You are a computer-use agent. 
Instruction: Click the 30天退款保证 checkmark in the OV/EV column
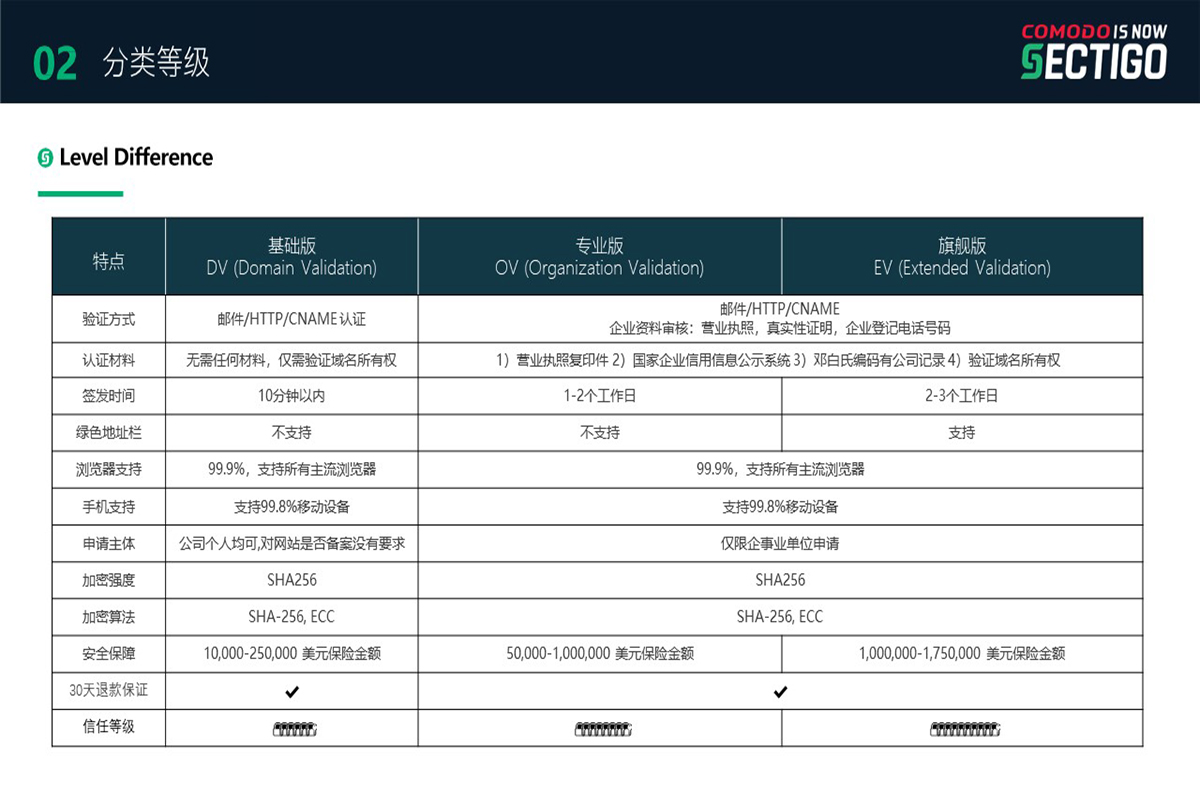click(780, 691)
